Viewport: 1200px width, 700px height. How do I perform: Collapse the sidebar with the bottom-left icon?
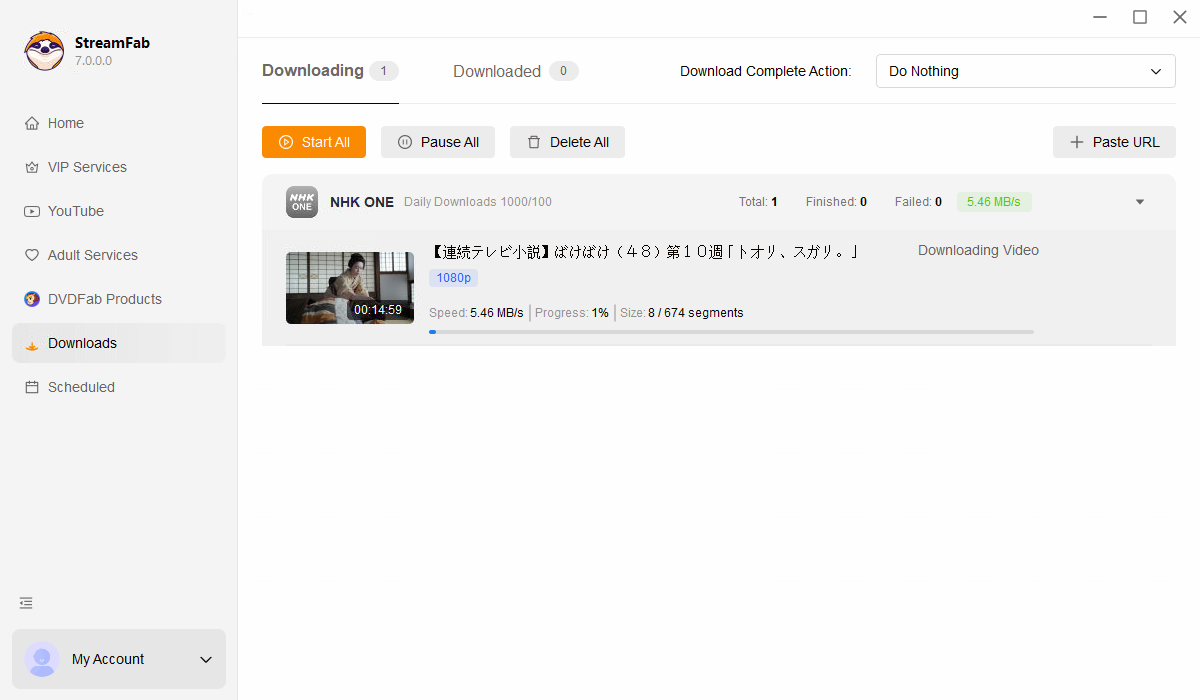point(25,603)
